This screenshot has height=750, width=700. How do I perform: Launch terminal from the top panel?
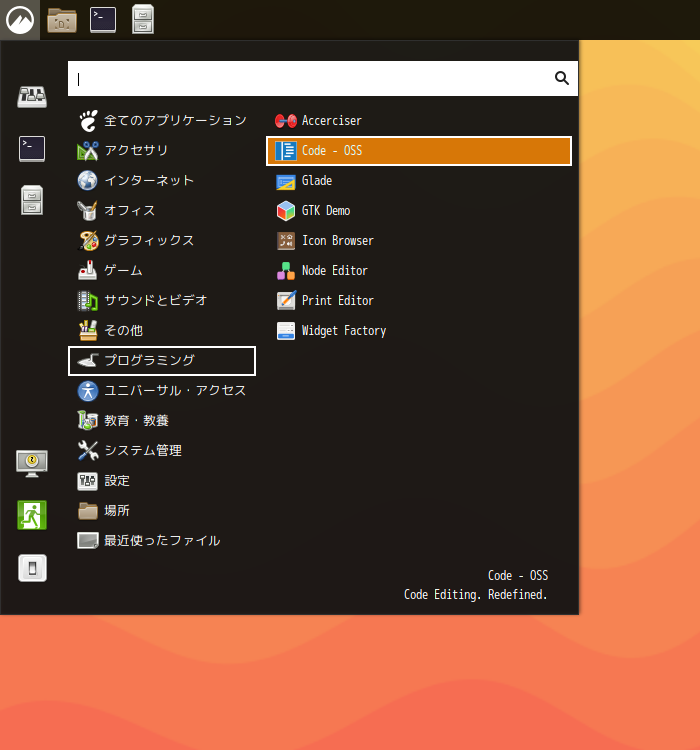103,20
